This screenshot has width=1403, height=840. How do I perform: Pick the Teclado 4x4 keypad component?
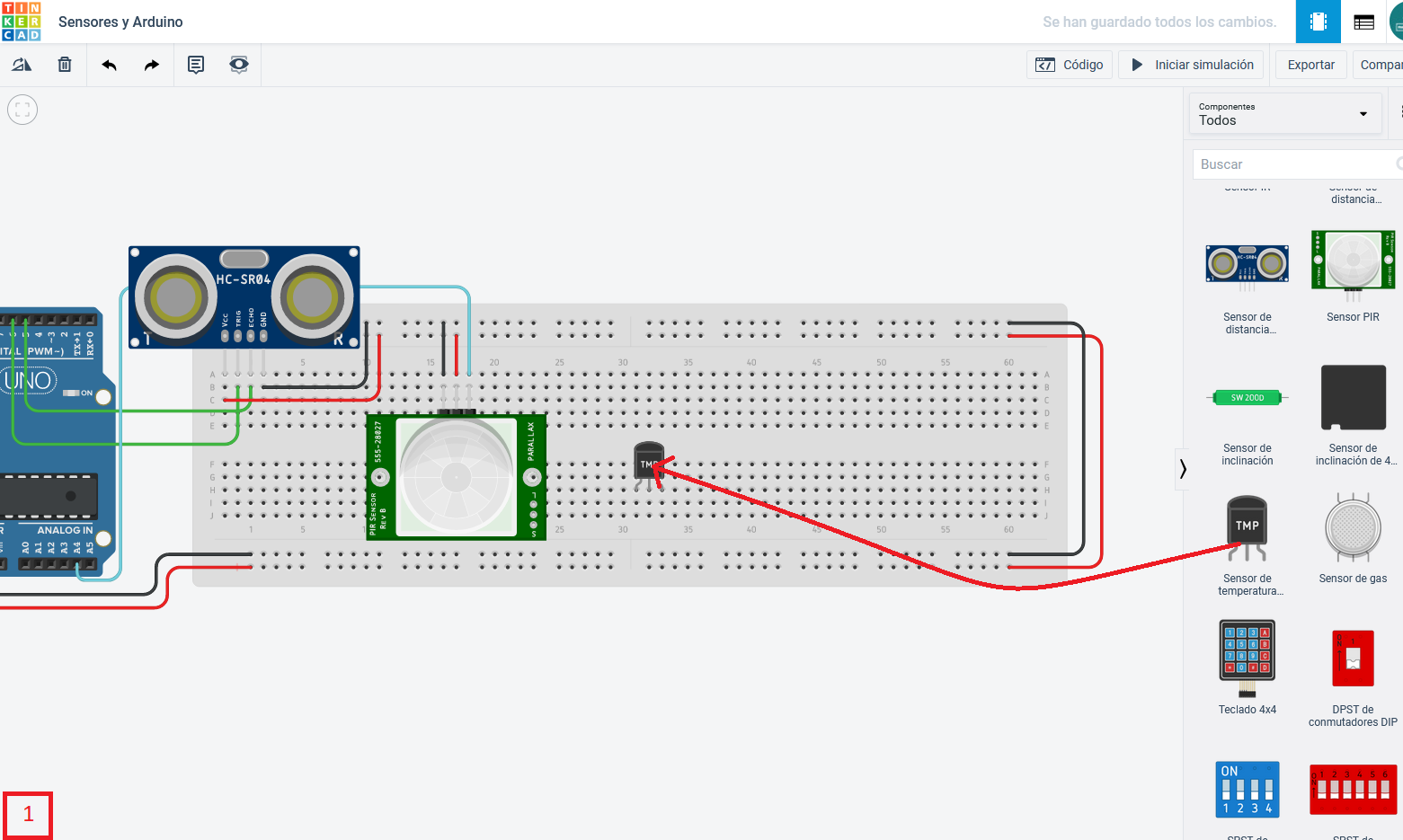click(x=1248, y=658)
